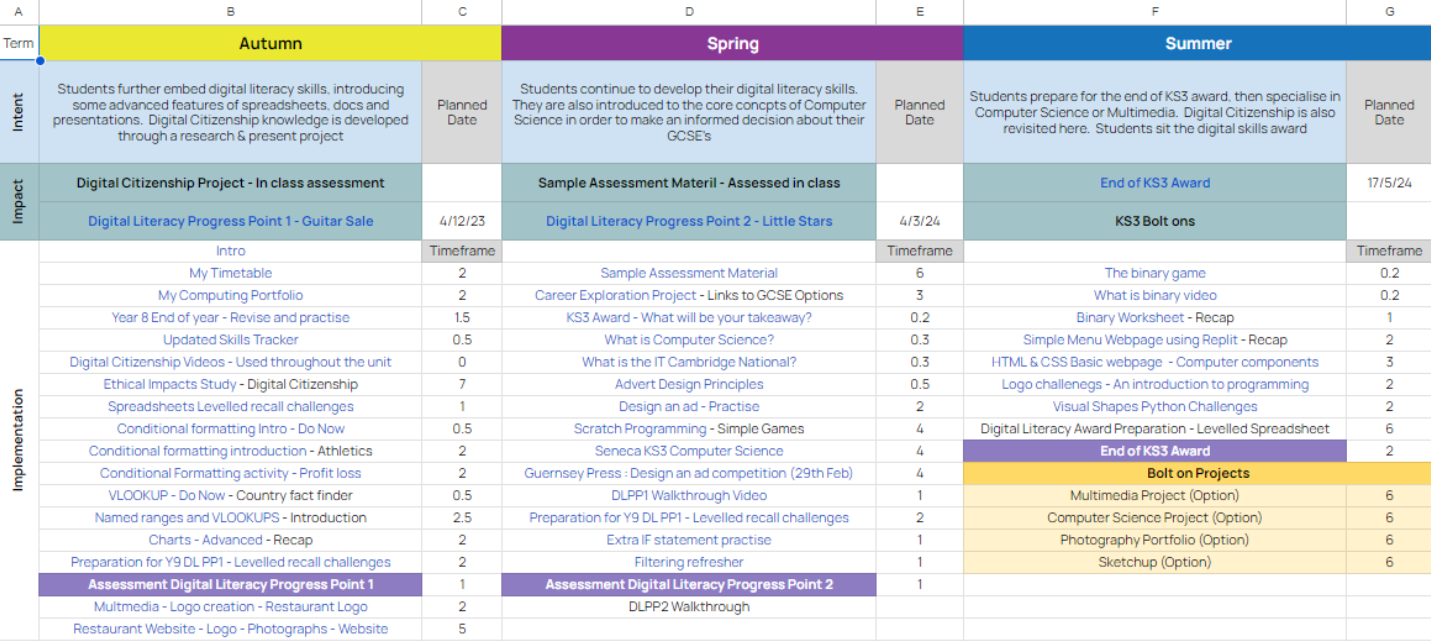Click 'Multimedia Project (Option)' cell
The width and height of the screenshot is (1431, 641).
1154,495
